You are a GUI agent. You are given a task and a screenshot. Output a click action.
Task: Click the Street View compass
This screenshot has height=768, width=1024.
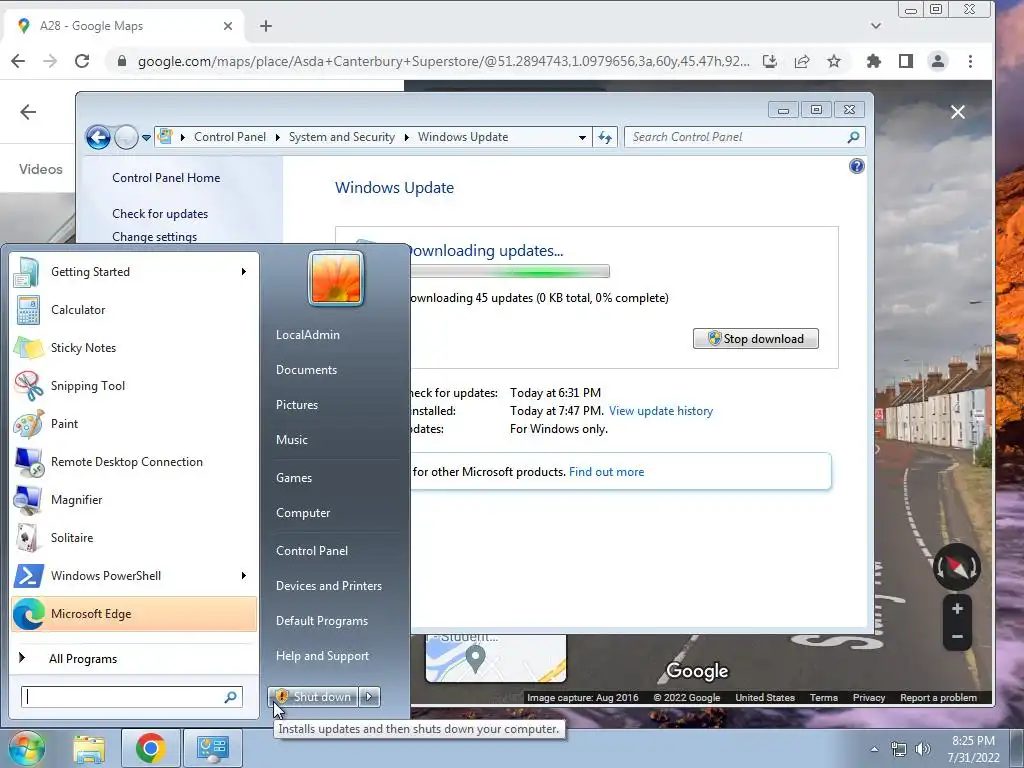[x=957, y=567]
